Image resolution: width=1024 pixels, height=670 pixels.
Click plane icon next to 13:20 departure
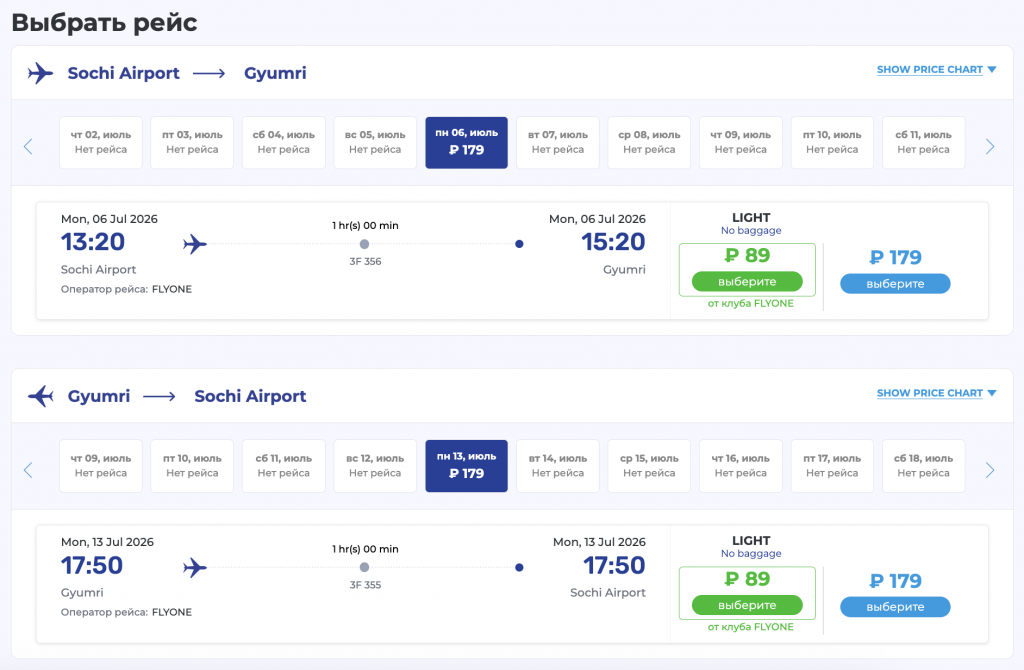tap(195, 244)
